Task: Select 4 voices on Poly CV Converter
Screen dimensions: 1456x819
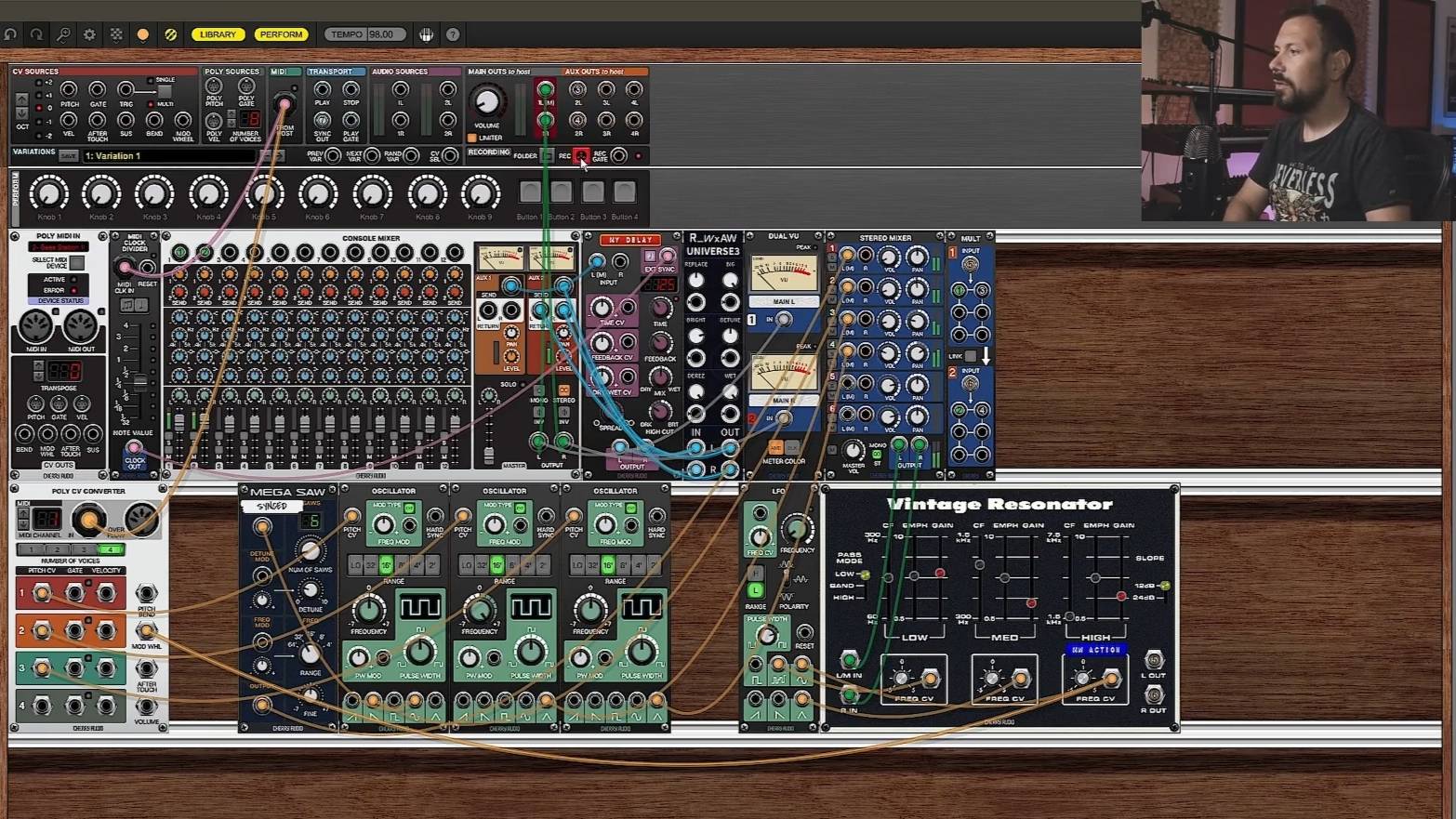Action: pos(111,549)
